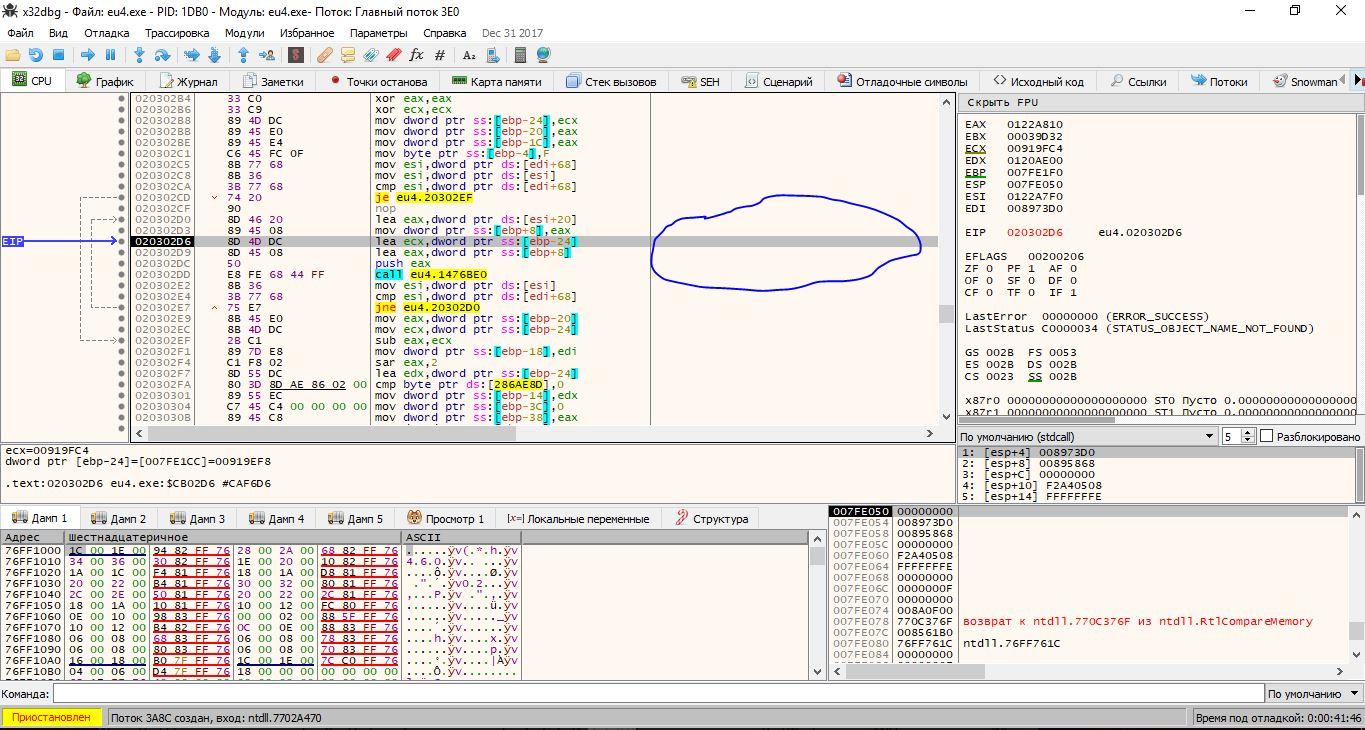Restart the debugged program via toolbar

point(36,55)
